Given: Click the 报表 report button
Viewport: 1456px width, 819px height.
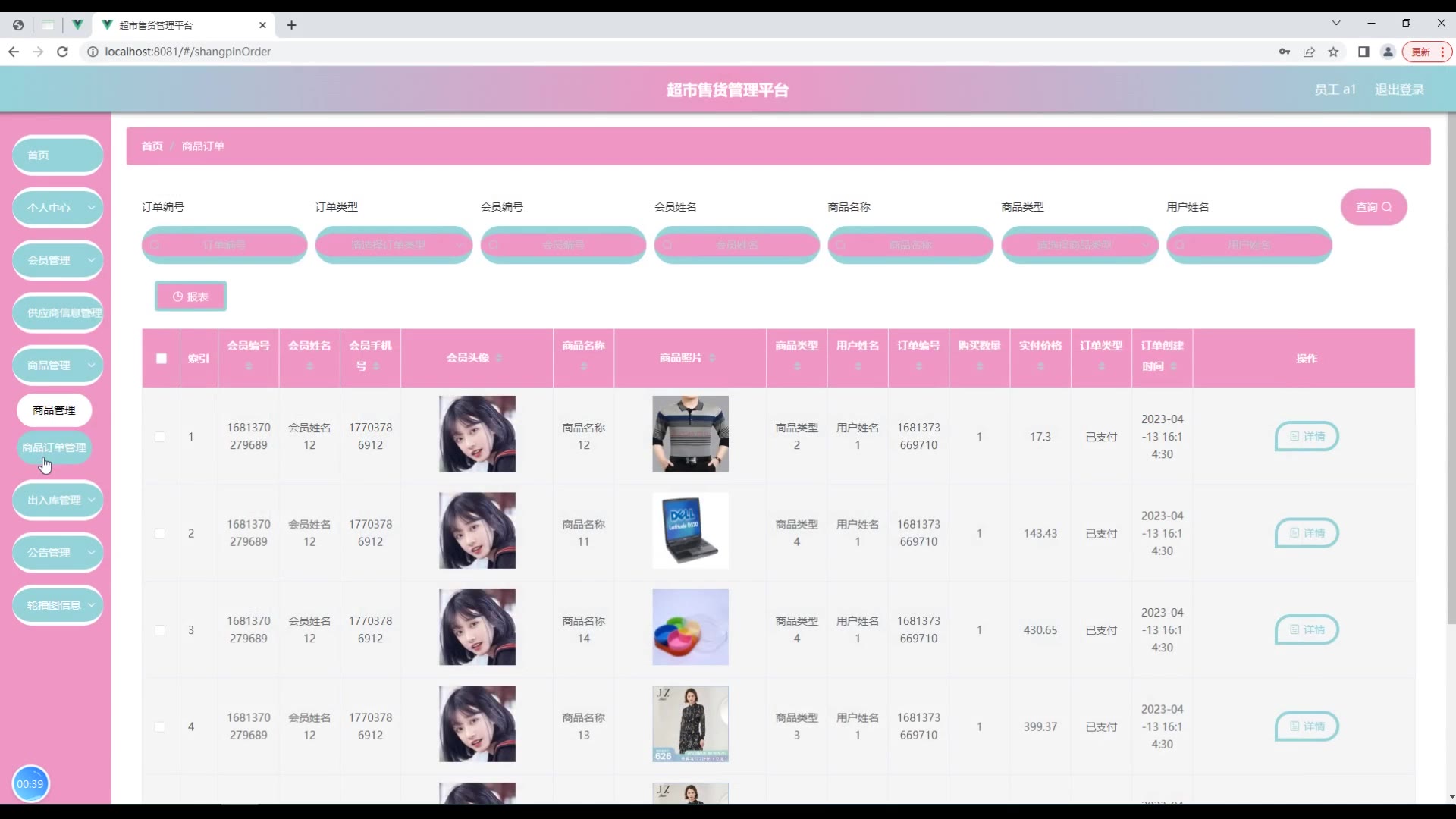Looking at the screenshot, I should (190, 297).
